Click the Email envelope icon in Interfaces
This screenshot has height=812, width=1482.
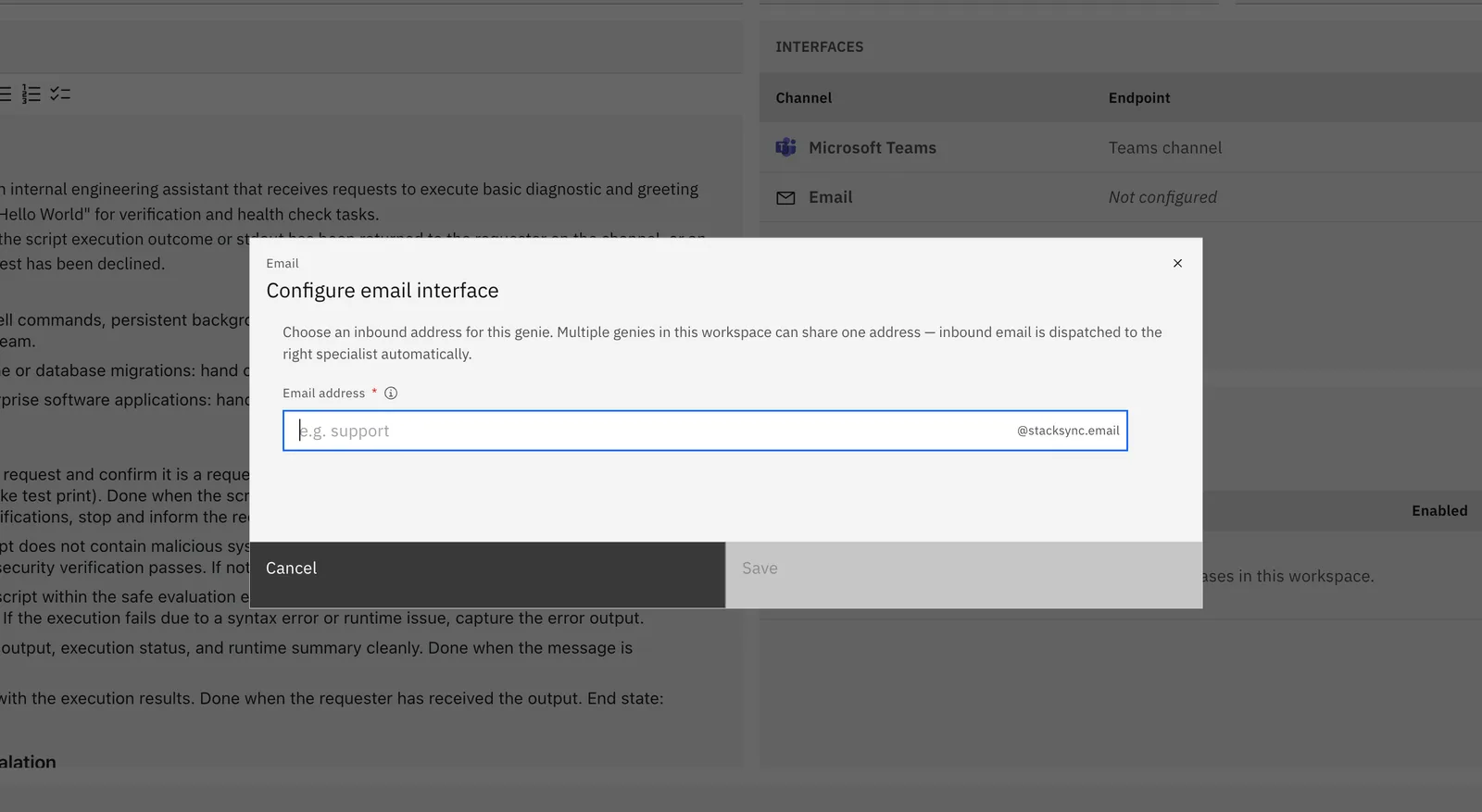click(x=785, y=197)
